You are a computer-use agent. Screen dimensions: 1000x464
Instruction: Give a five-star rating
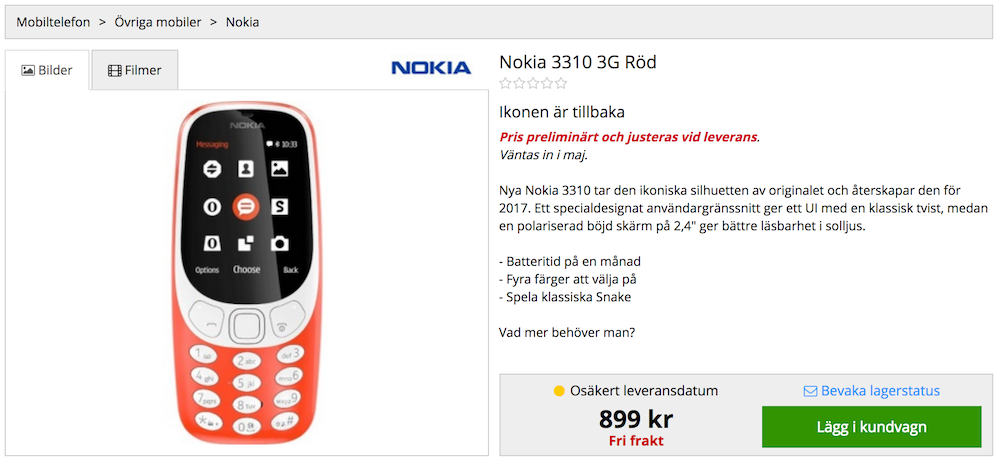click(x=561, y=84)
